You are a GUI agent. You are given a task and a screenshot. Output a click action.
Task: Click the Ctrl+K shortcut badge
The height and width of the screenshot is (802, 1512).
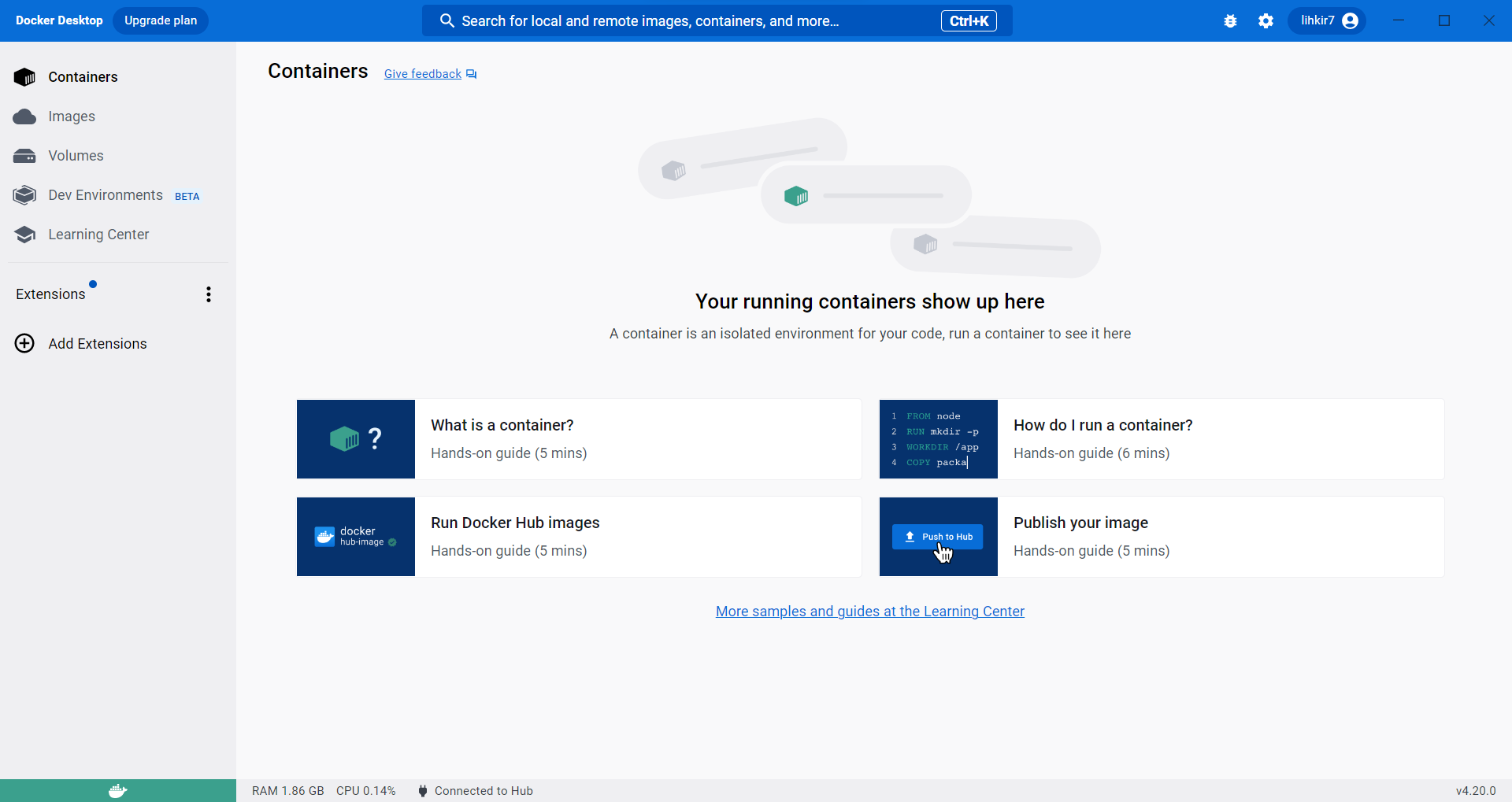pyautogui.click(x=969, y=20)
